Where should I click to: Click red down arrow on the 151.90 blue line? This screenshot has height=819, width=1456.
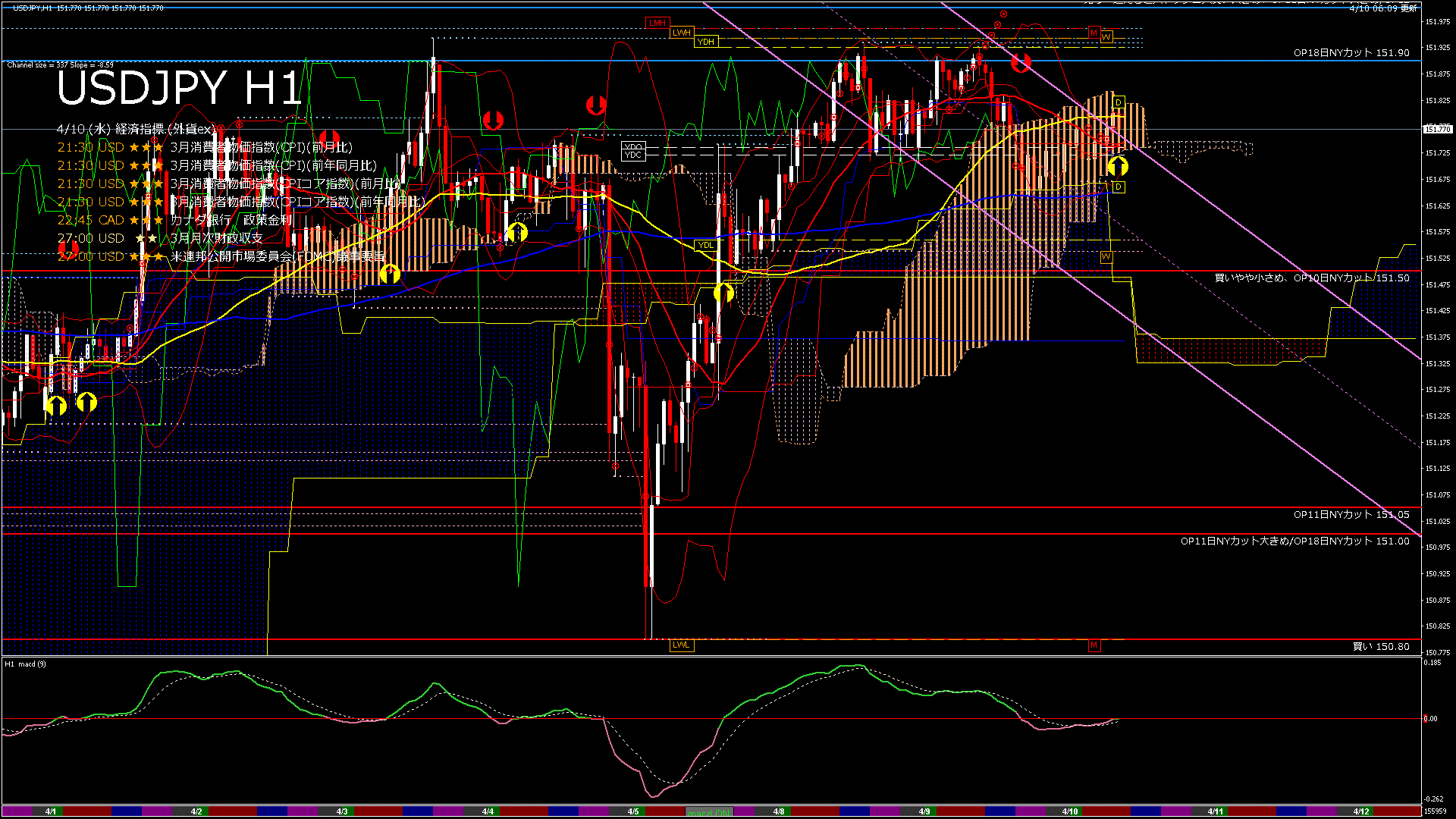coord(1021,62)
